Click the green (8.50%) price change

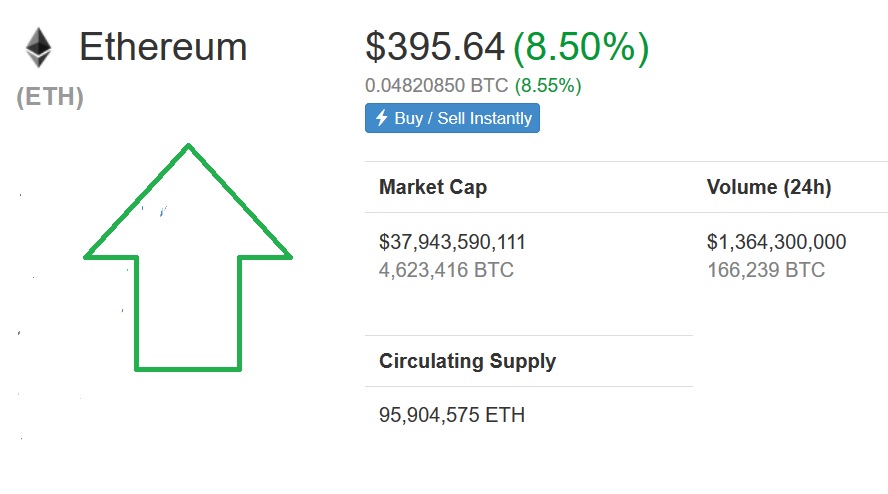pos(581,46)
